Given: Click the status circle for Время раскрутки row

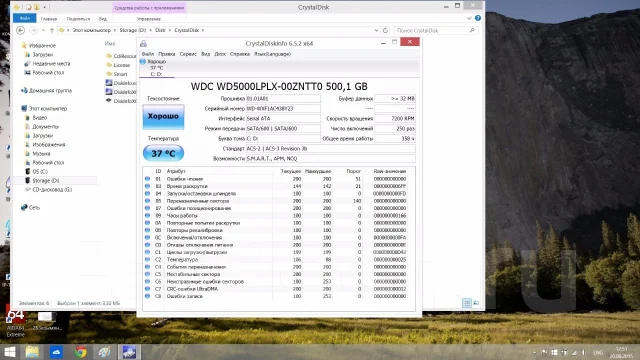Looking at the screenshot, I should 147,186.
